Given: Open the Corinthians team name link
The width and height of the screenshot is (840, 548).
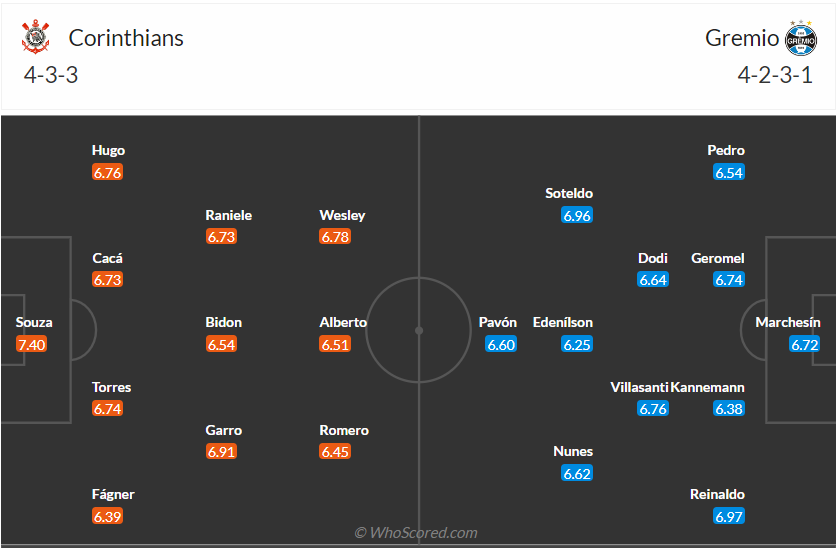Looking at the screenshot, I should coord(126,38).
